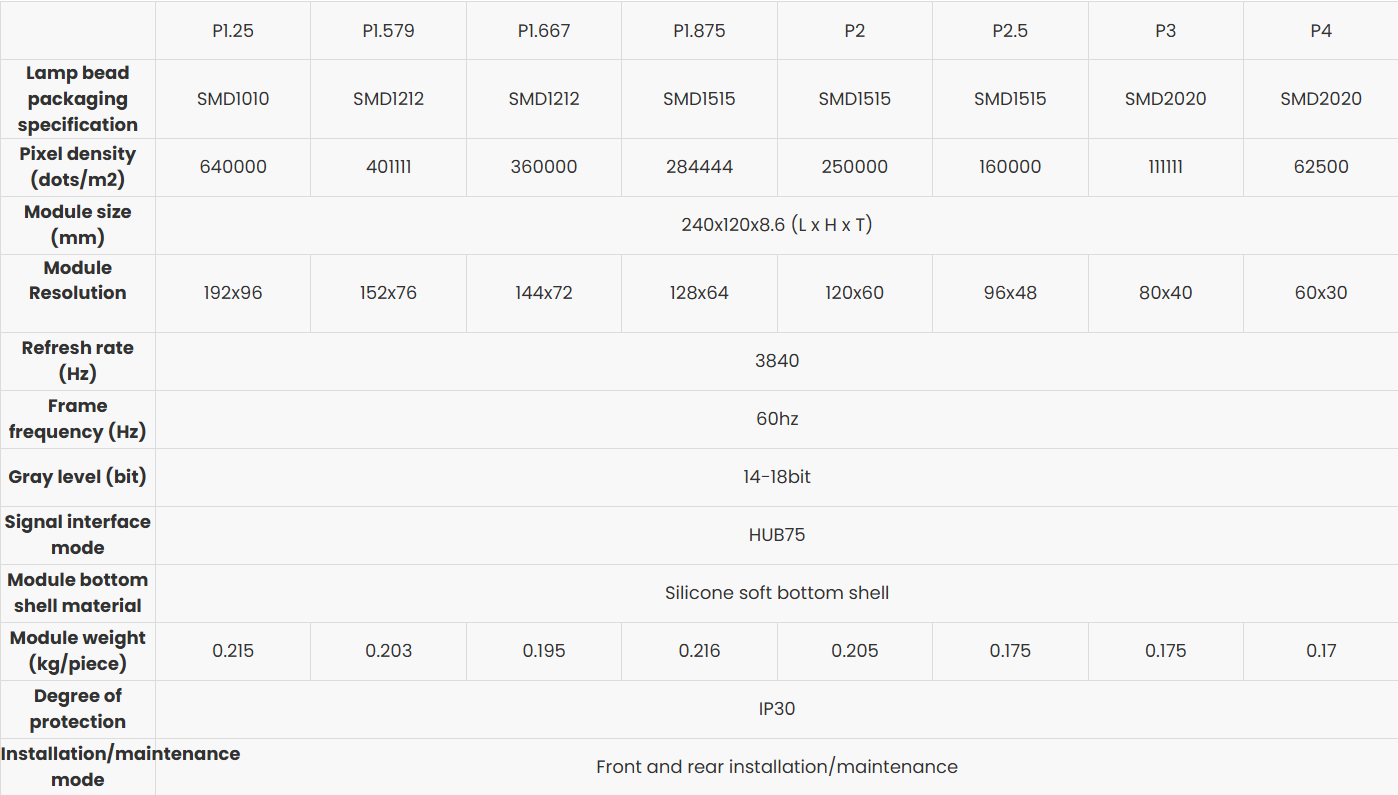1398x795 pixels.
Task: Click the IP30 protection rating
Action: point(776,709)
